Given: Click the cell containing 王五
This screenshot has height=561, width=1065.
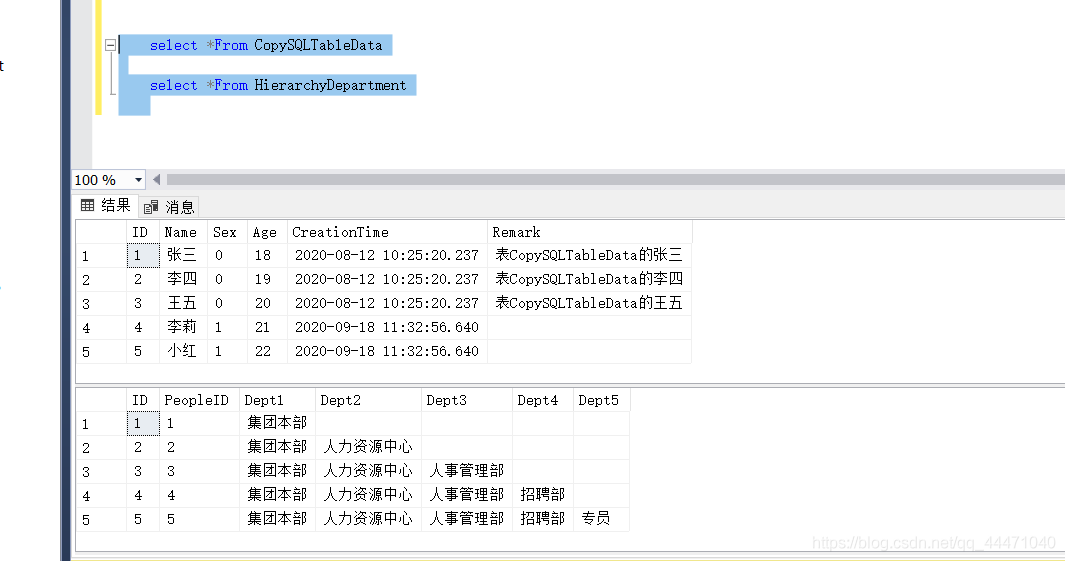Looking at the screenshot, I should tap(183, 303).
